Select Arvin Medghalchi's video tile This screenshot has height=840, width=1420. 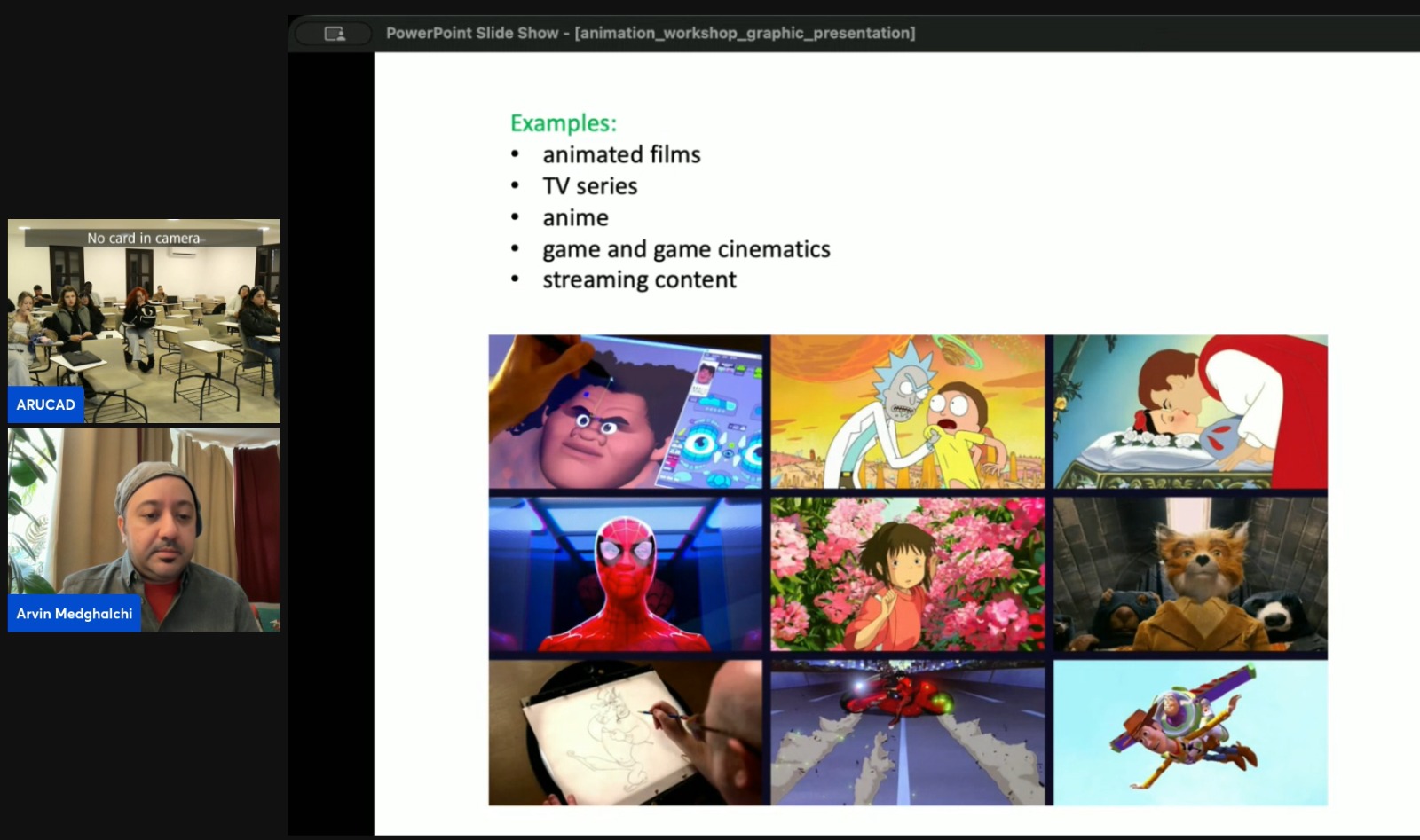coord(144,529)
